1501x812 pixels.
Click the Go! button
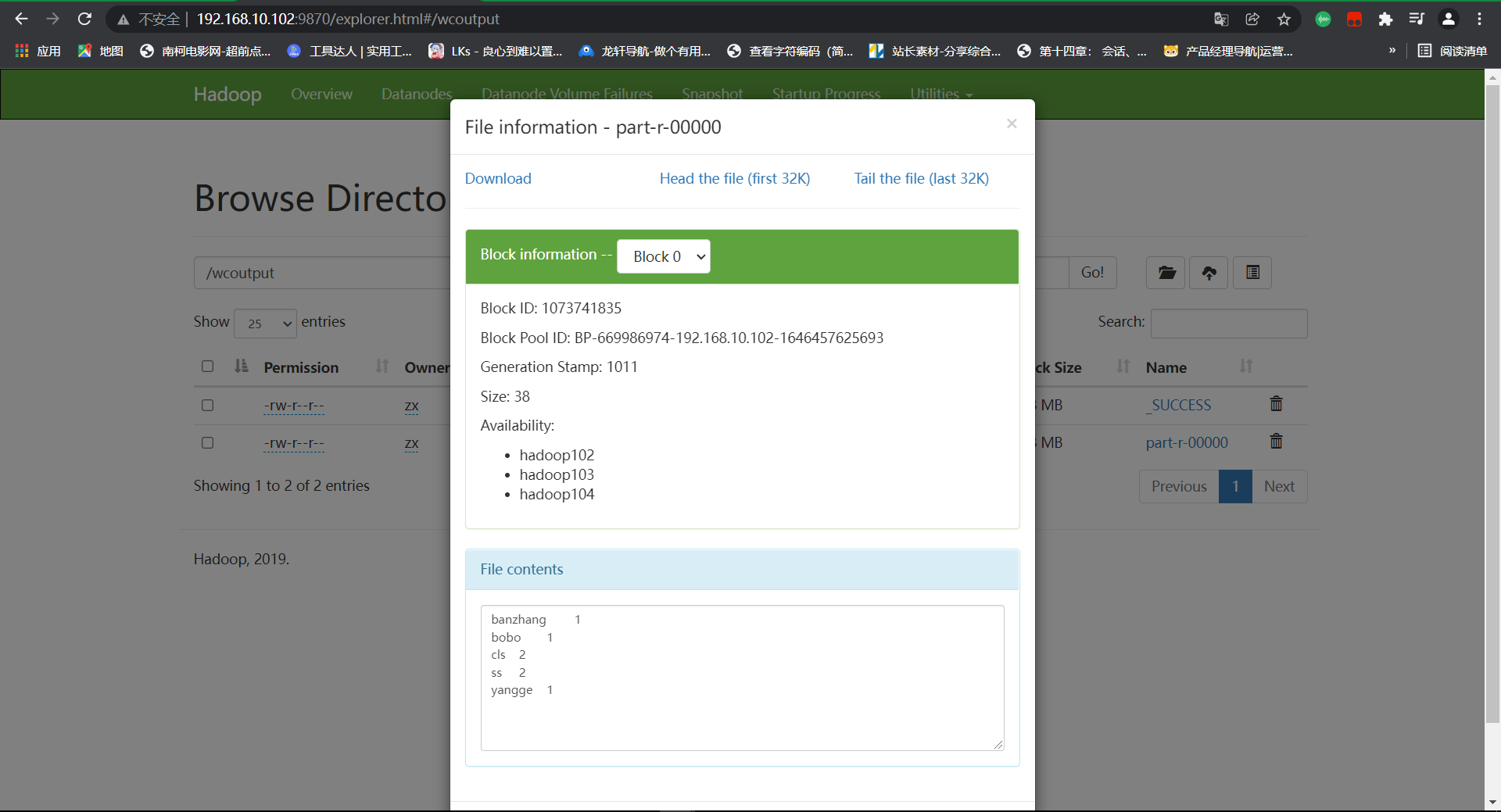(x=1092, y=273)
